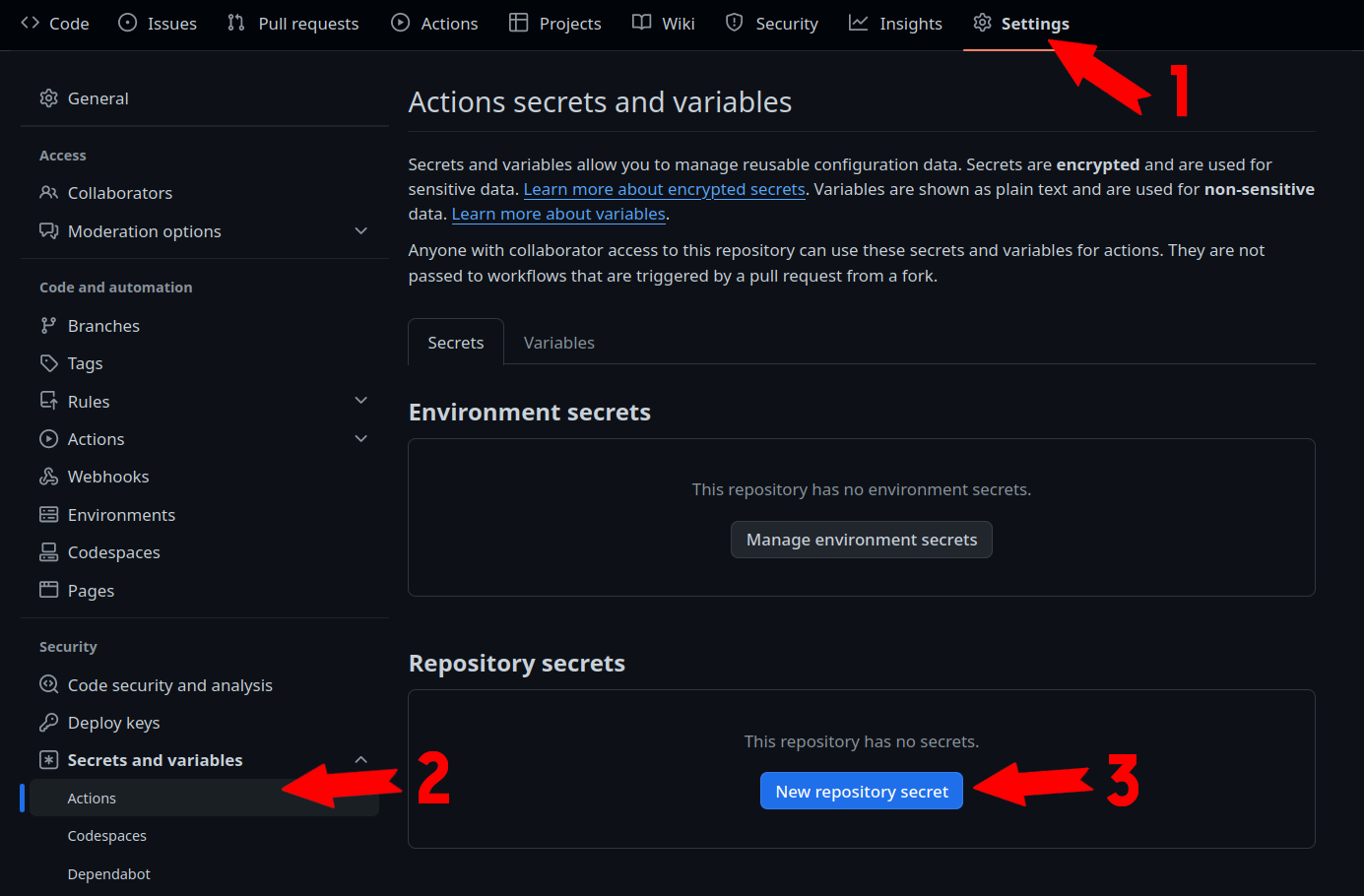
Task: Expand the Actions settings chevron
Action: pos(360,439)
